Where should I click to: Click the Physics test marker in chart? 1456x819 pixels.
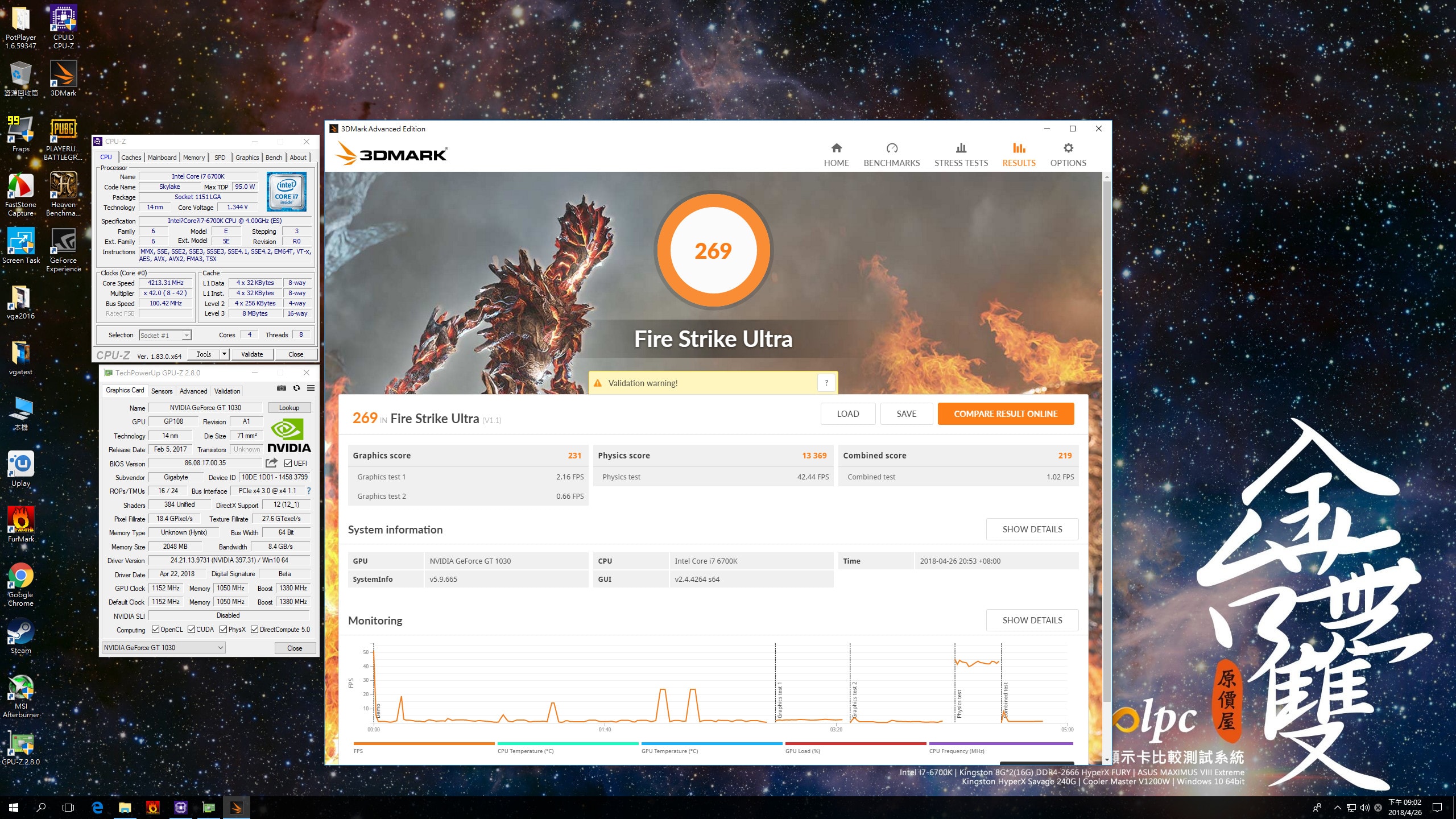(959, 704)
